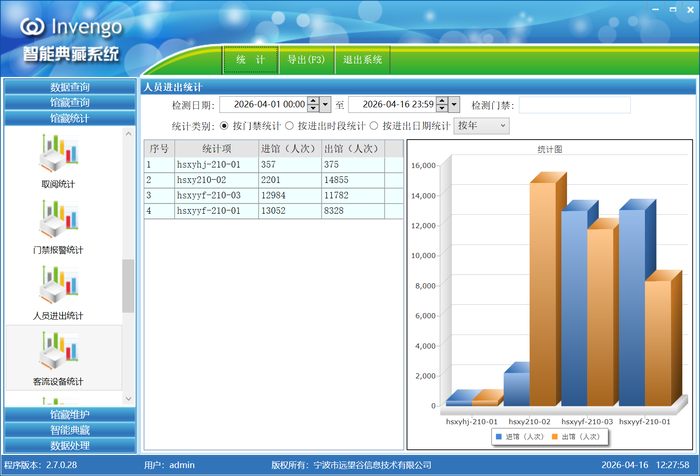Click the 退出系统 button
Screen dimensions: 700x476
[362, 60]
